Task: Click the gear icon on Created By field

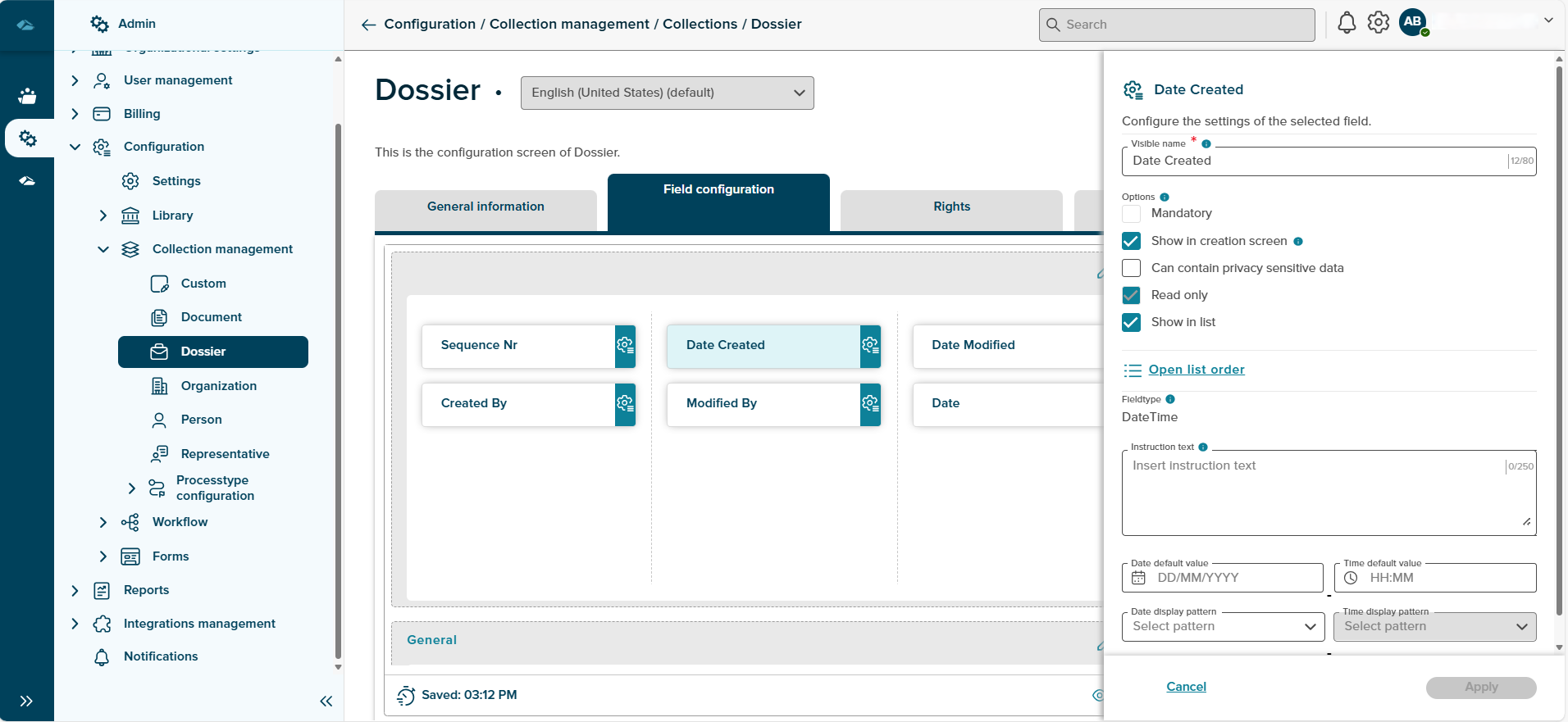Action: pyautogui.click(x=625, y=404)
